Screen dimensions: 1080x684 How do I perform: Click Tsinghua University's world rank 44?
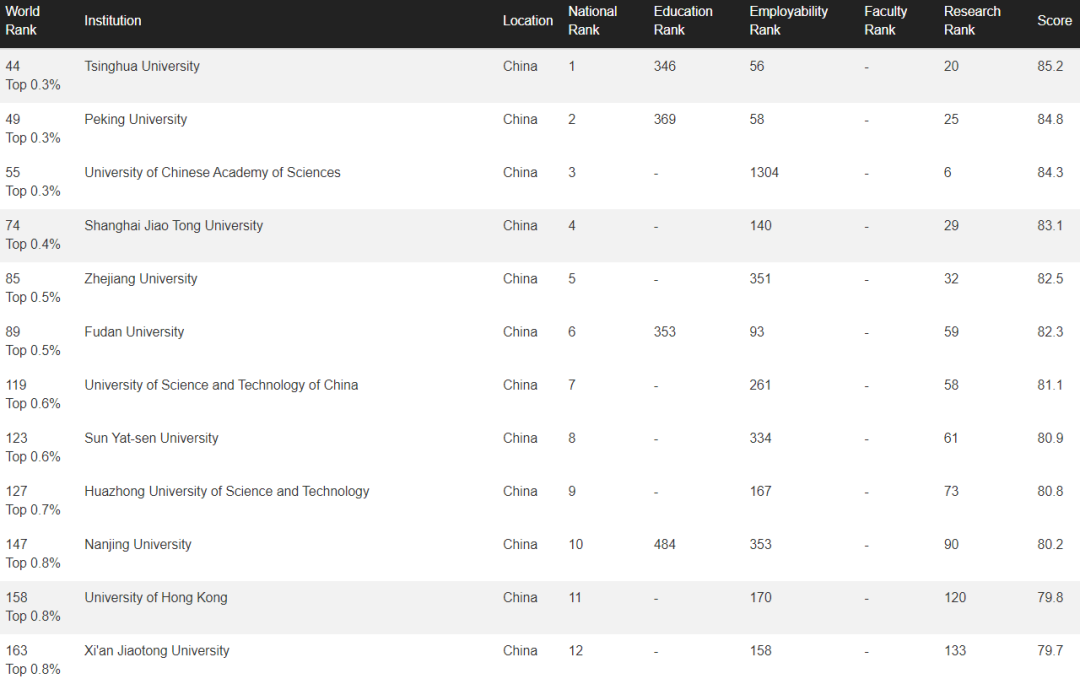[x=13, y=66]
